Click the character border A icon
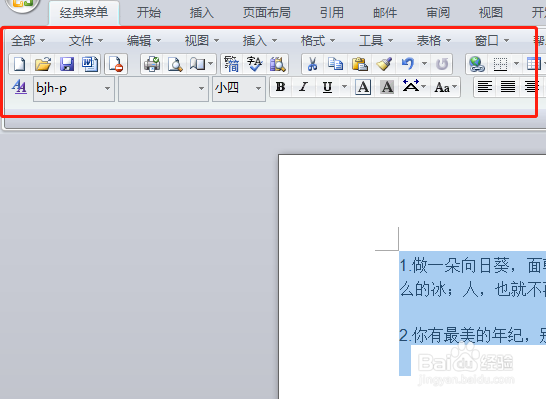Viewport: 546px width, 399px height. (363, 87)
